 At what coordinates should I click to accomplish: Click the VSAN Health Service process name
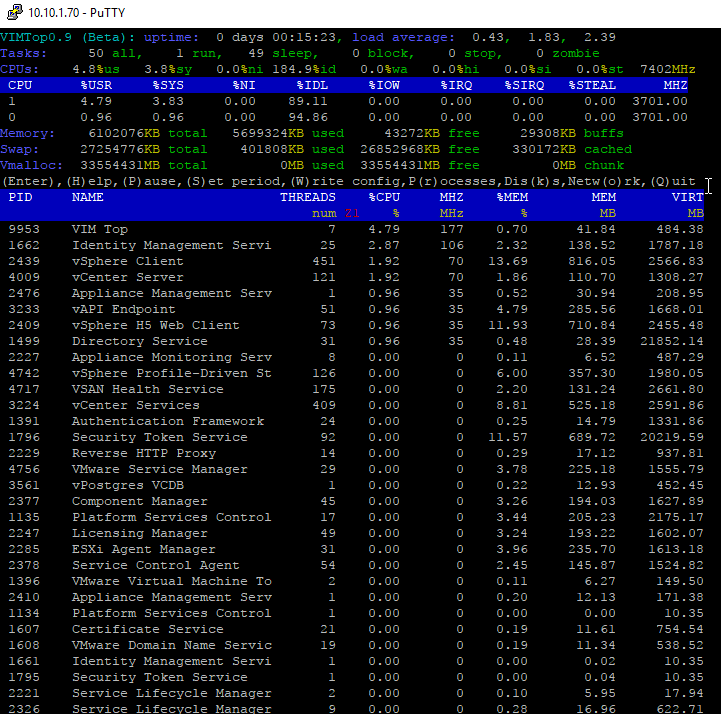pos(148,389)
